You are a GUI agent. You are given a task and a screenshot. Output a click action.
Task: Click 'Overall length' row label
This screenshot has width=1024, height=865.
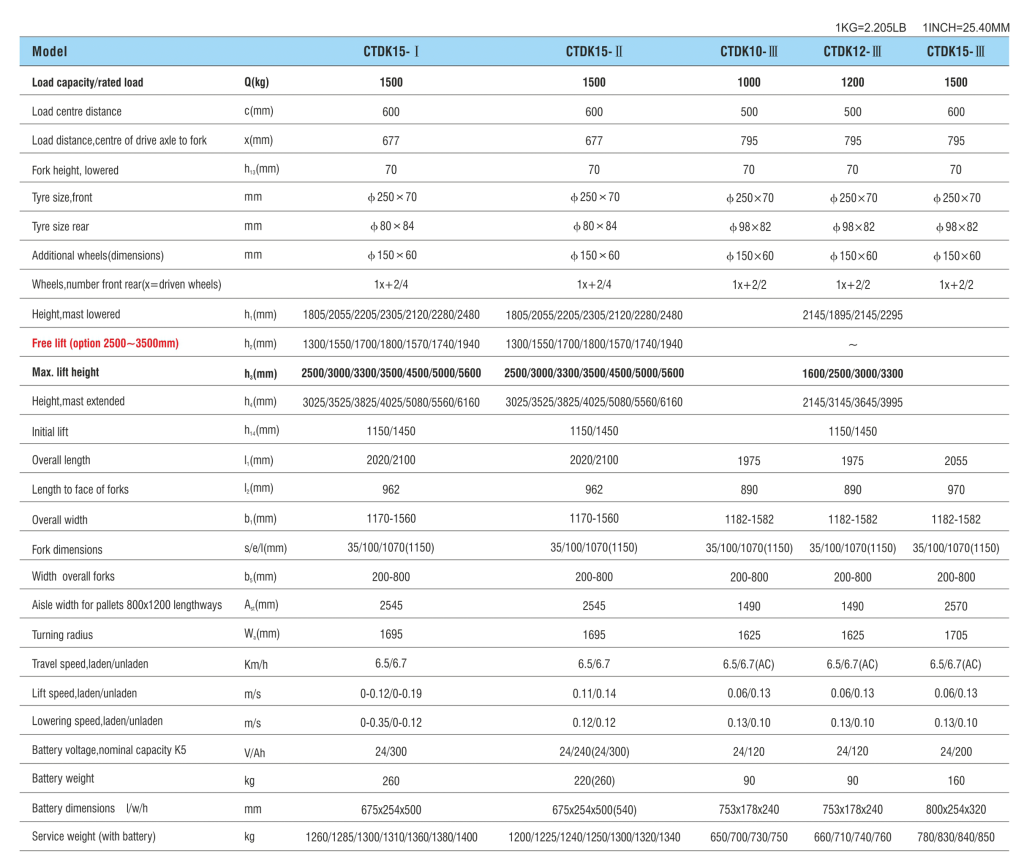coord(61,460)
